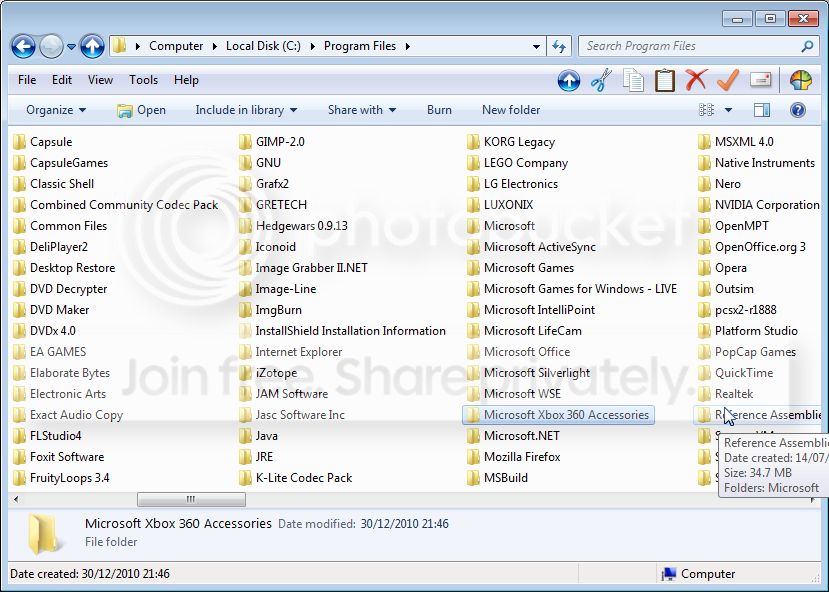Image resolution: width=829 pixels, height=592 pixels.
Task: Select the Microsoft Xbox 360 Accessories folder
Action: 558,415
